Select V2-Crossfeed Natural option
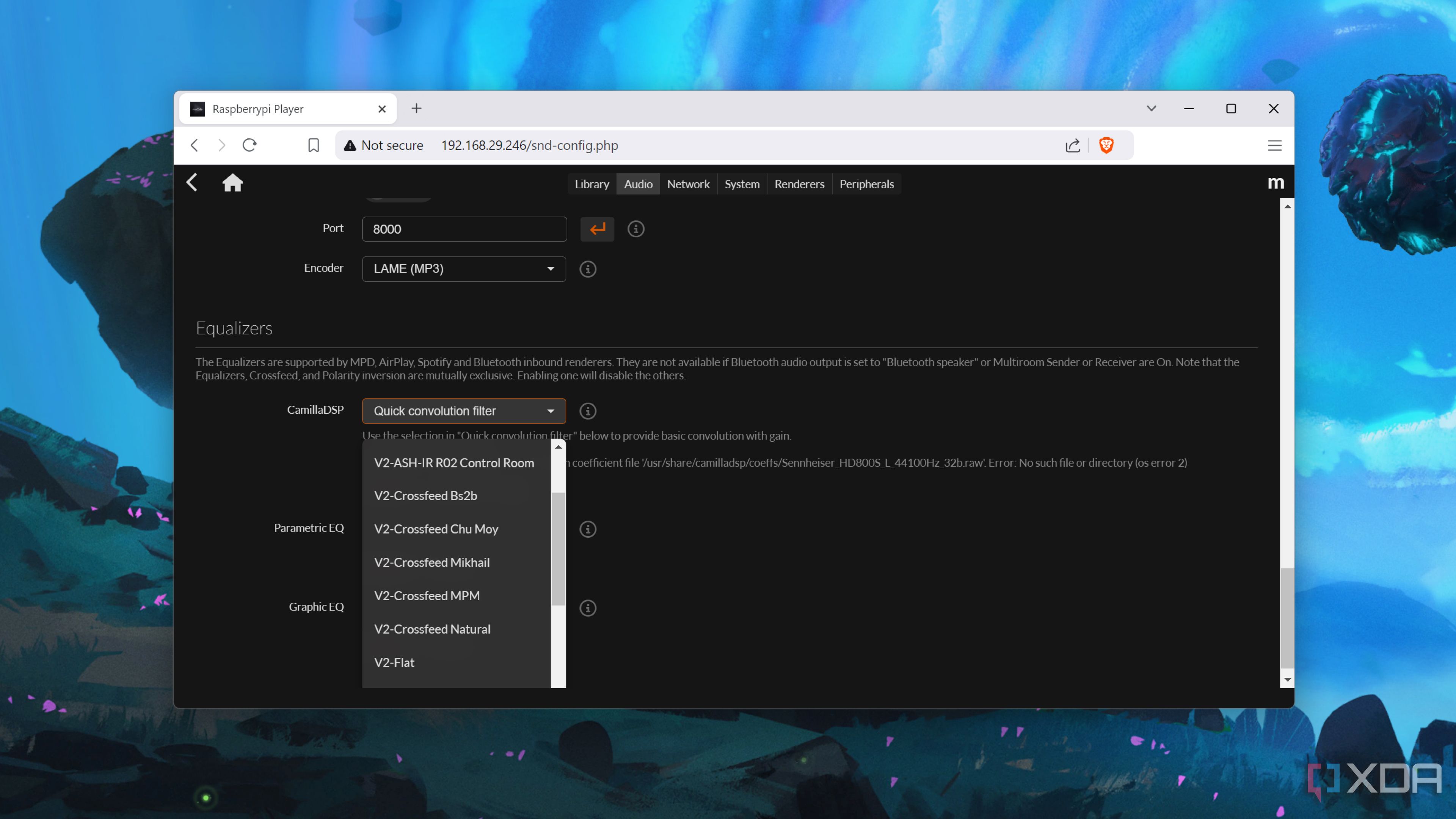 456,629
